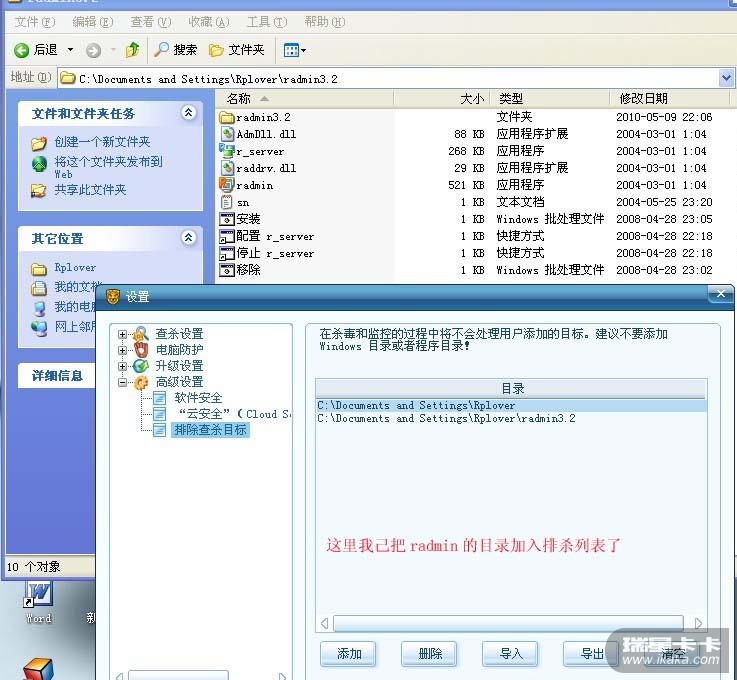Select the “云安全” (Cloud tree item

pyautogui.click(x=234, y=414)
